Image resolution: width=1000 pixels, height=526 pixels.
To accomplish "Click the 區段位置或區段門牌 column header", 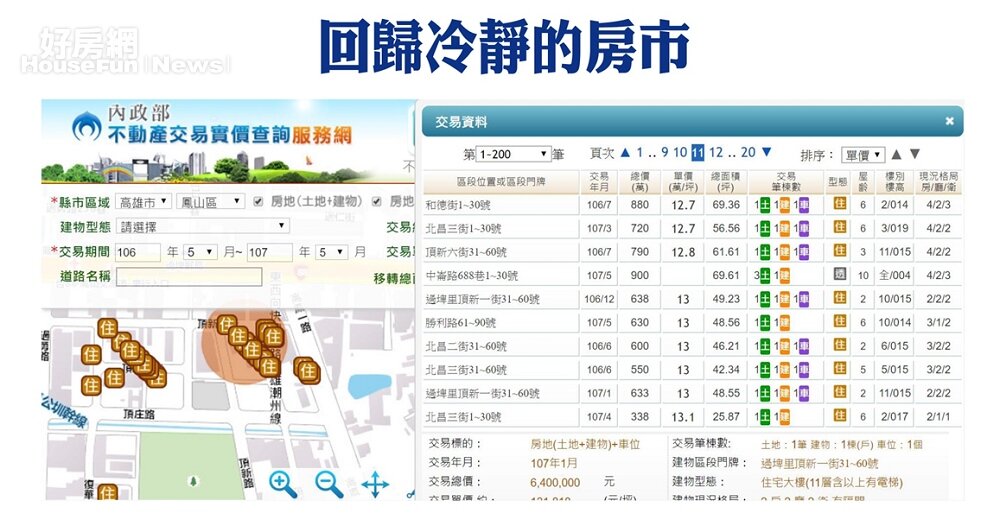I will pyautogui.click(x=501, y=182).
